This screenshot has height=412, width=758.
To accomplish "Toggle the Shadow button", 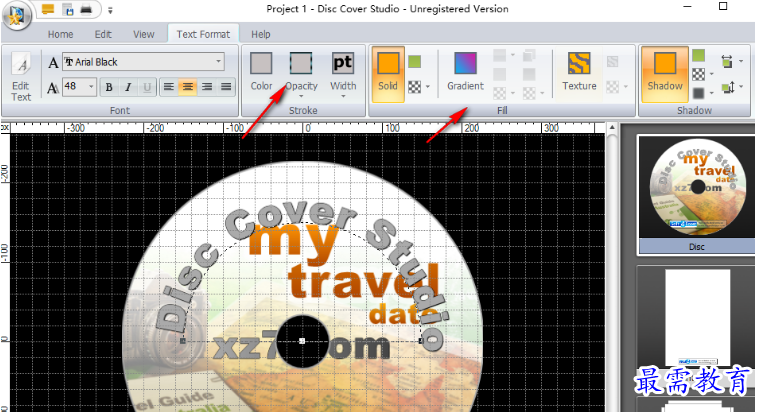I will (x=665, y=73).
